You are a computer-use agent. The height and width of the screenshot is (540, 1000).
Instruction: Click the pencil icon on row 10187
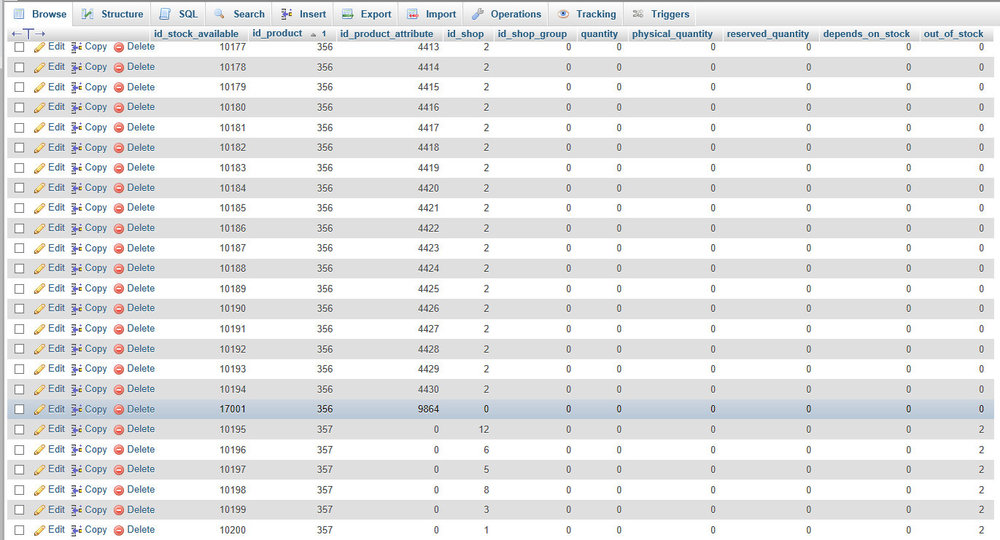pyautogui.click(x=40, y=248)
